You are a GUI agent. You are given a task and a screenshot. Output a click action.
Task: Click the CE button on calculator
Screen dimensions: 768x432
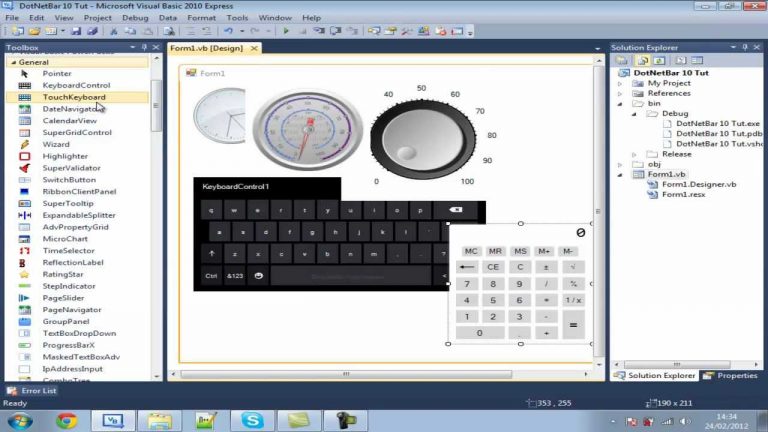click(x=493, y=267)
